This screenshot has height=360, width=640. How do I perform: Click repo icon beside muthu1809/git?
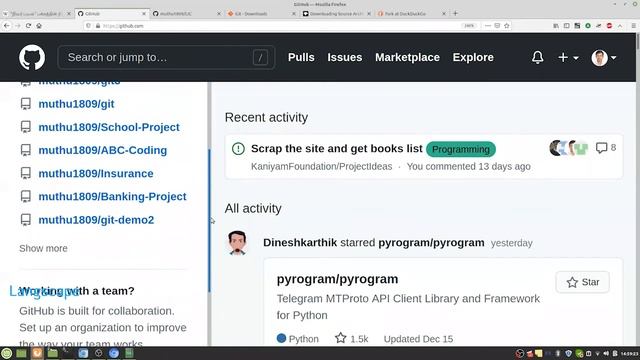(26, 104)
